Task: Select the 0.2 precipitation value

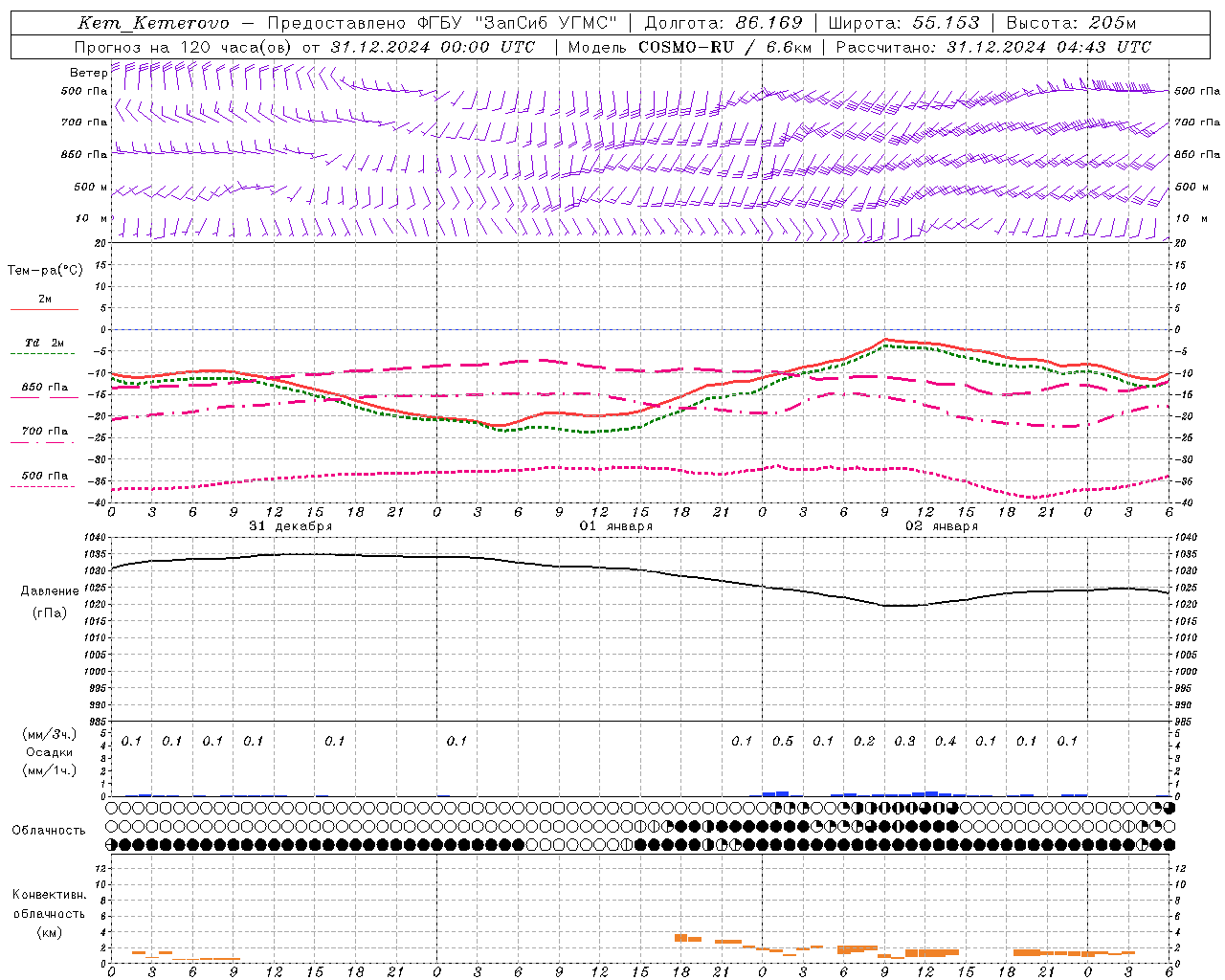Action: [x=864, y=741]
